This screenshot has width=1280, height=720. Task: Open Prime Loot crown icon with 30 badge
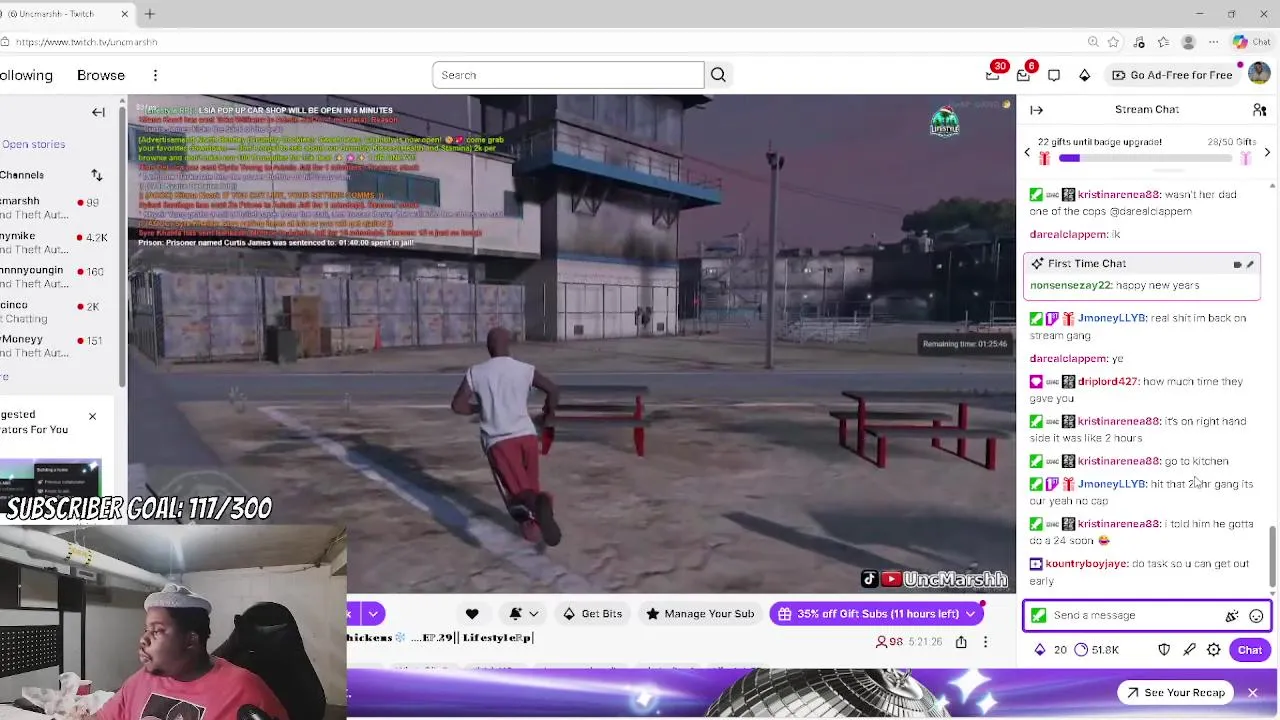(992, 75)
